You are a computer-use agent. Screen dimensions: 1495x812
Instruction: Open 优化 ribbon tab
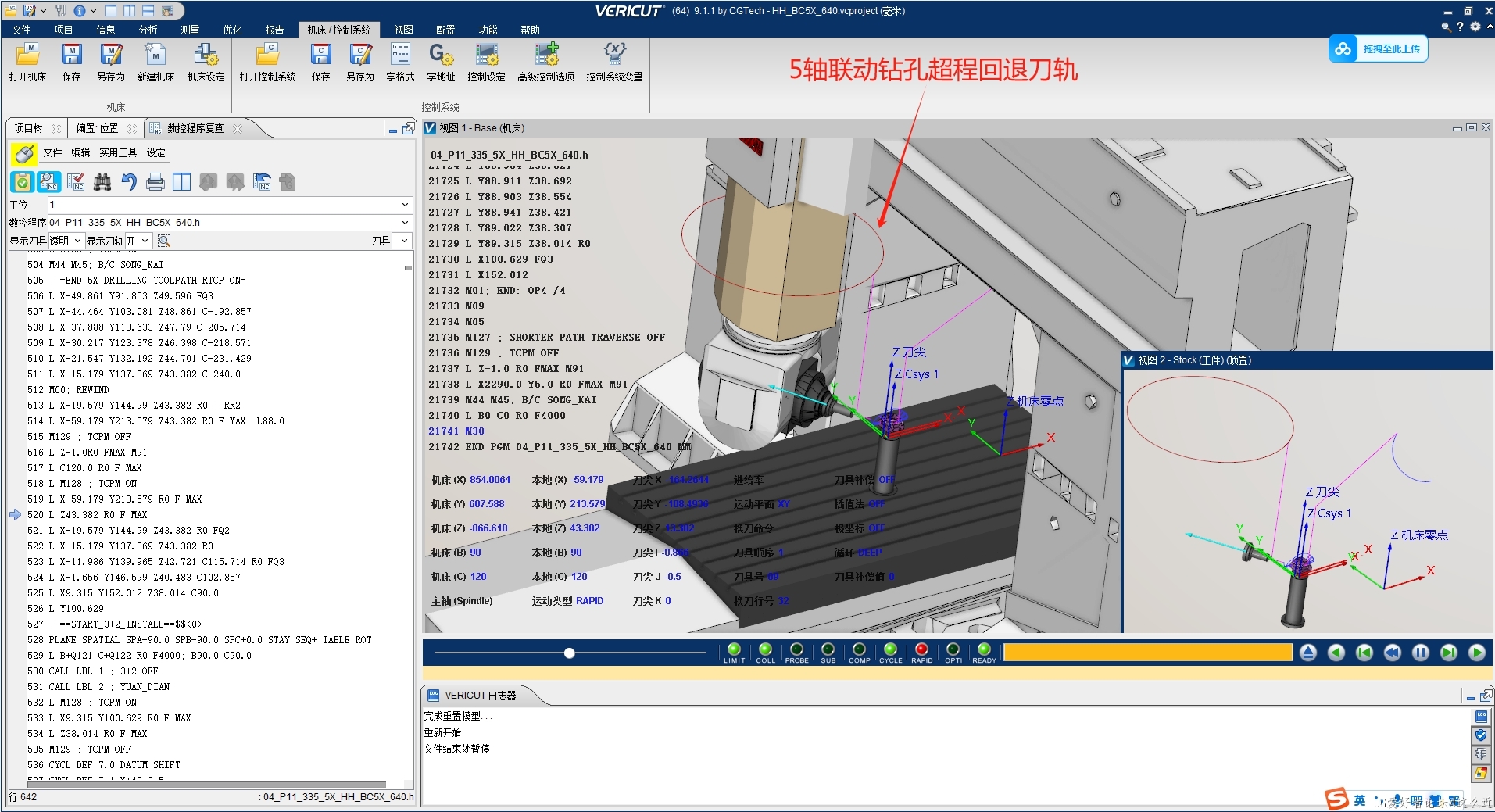click(x=232, y=30)
